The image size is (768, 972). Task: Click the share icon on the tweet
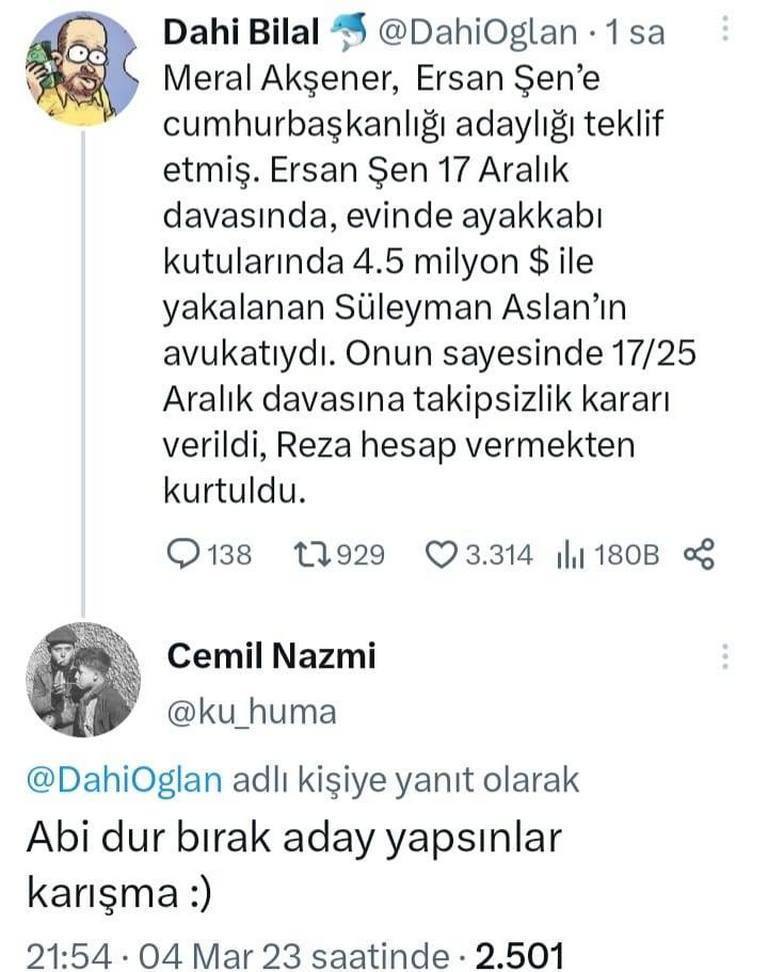tap(698, 554)
